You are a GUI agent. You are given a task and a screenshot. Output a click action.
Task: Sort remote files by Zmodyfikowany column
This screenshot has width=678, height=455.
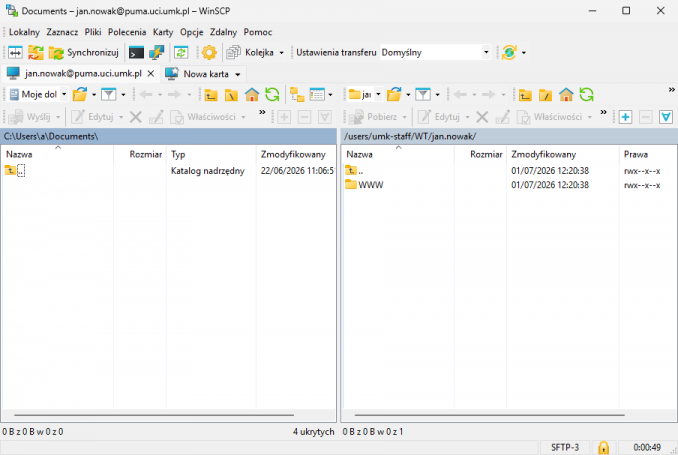tap(563, 154)
